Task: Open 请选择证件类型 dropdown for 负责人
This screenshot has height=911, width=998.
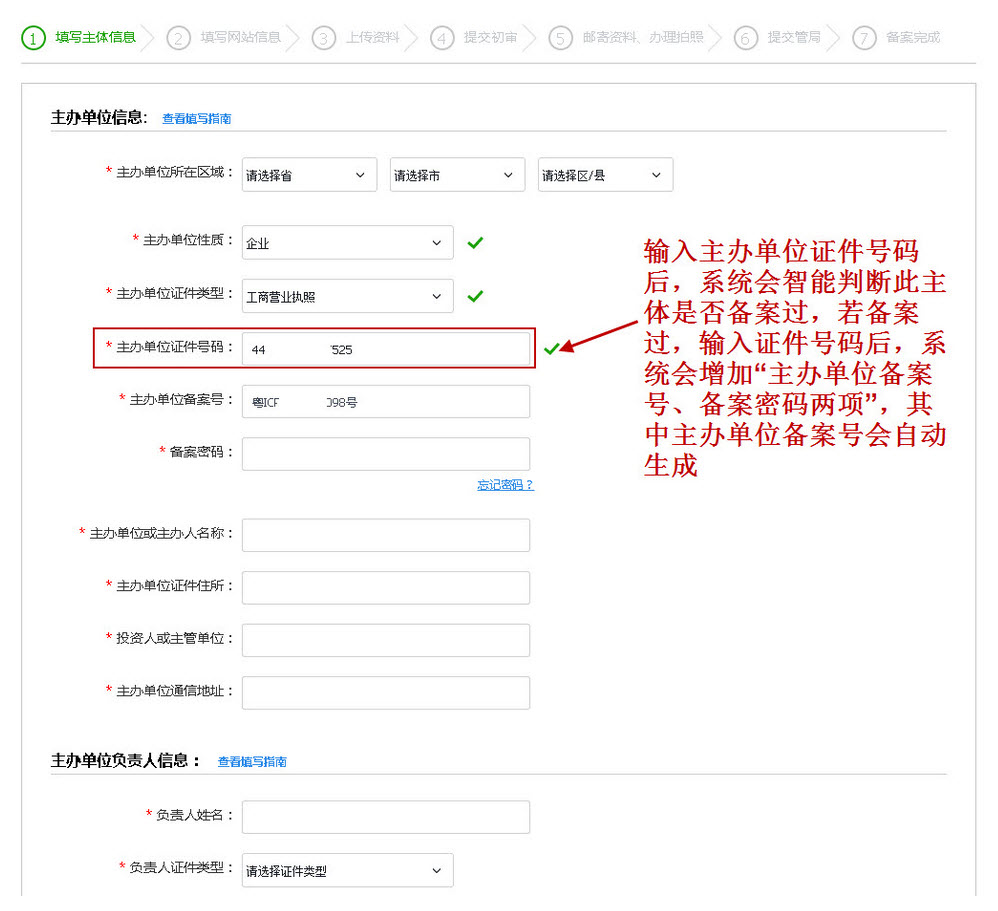Action: point(347,871)
